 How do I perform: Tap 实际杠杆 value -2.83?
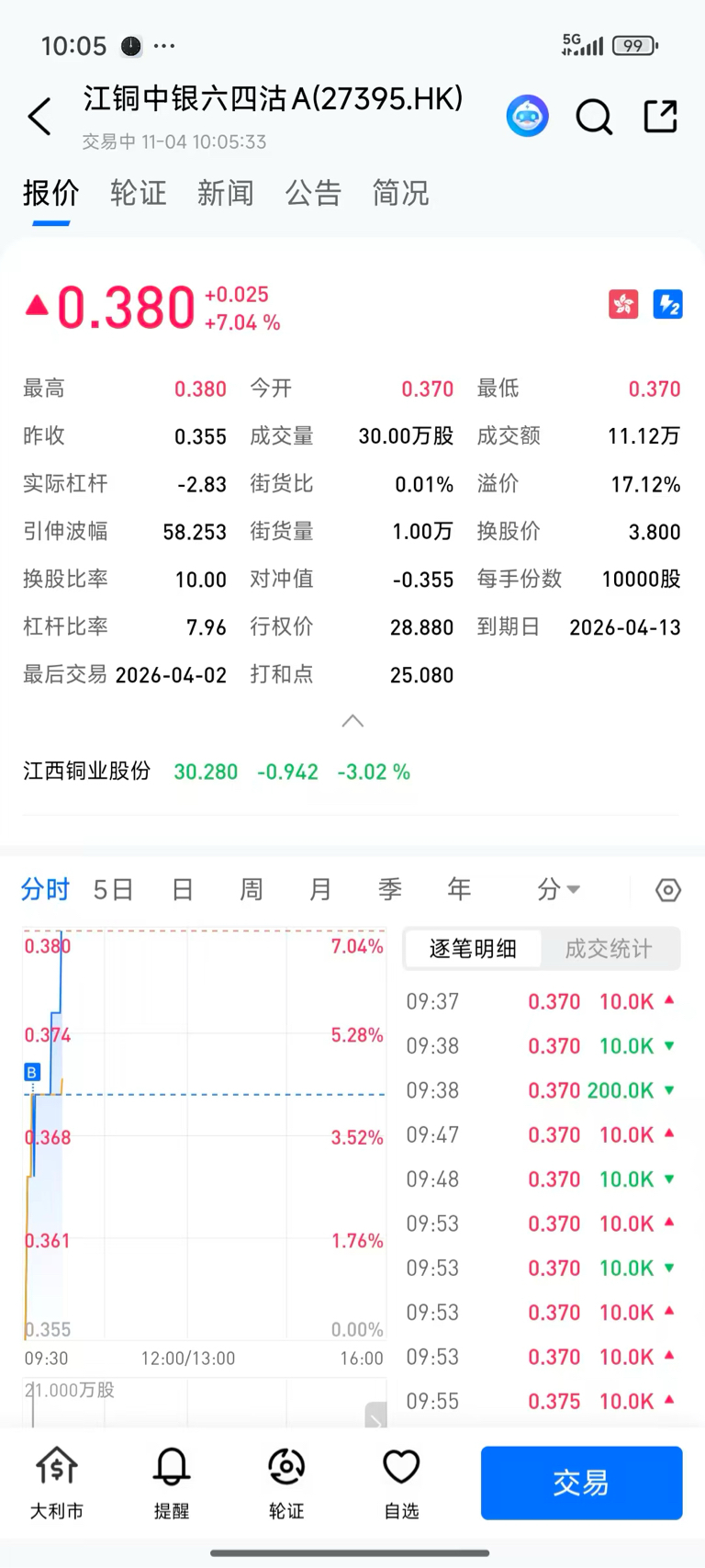click(201, 484)
